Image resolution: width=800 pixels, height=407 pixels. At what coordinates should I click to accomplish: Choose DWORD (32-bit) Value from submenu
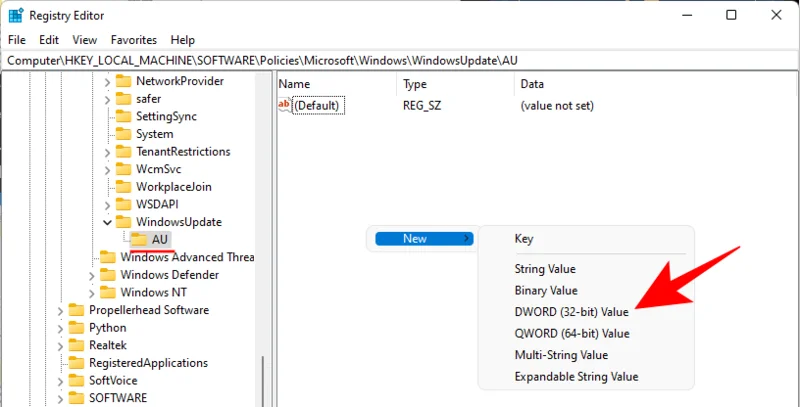[571, 312]
